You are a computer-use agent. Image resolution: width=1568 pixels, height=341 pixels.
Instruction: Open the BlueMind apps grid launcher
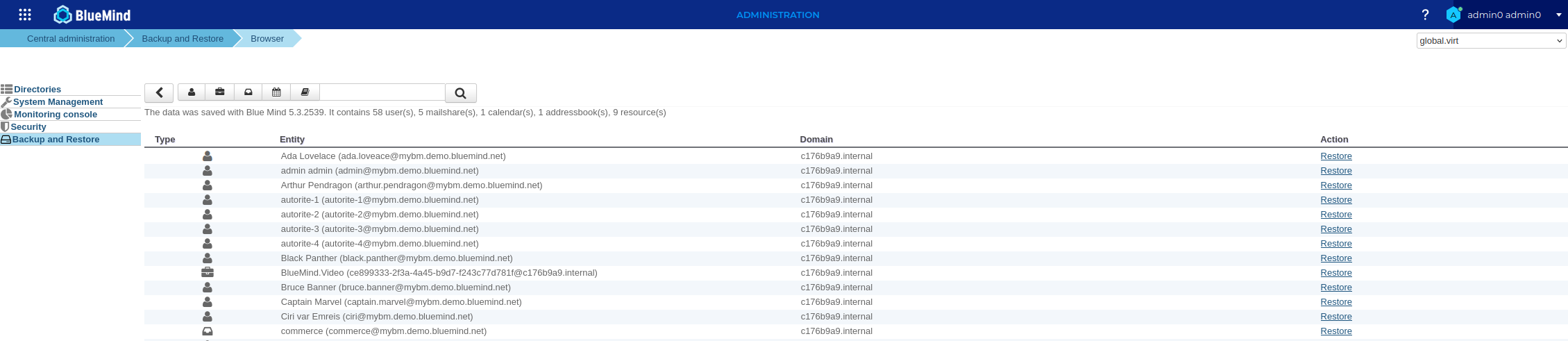pos(25,15)
